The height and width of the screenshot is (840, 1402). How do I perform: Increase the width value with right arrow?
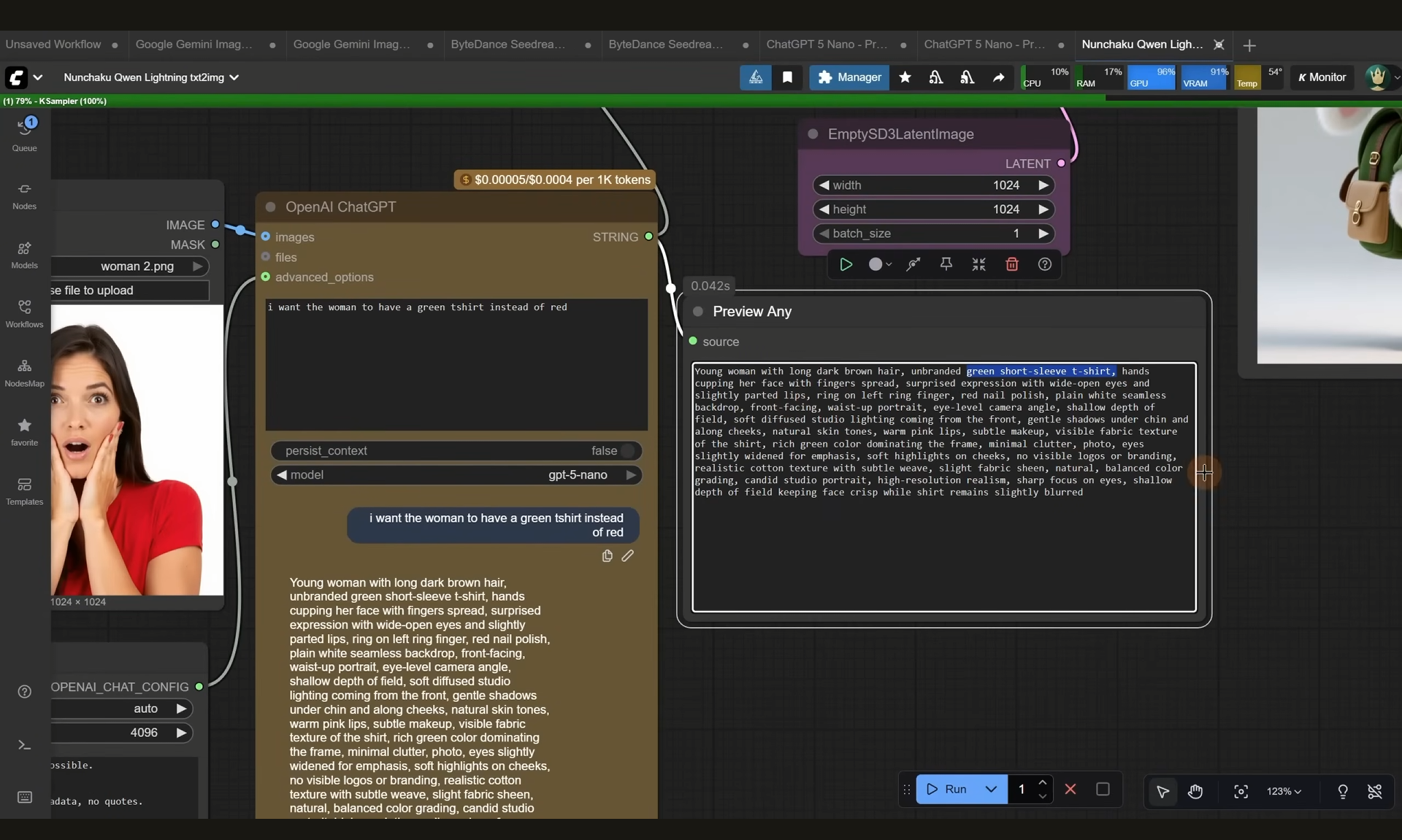(x=1043, y=185)
